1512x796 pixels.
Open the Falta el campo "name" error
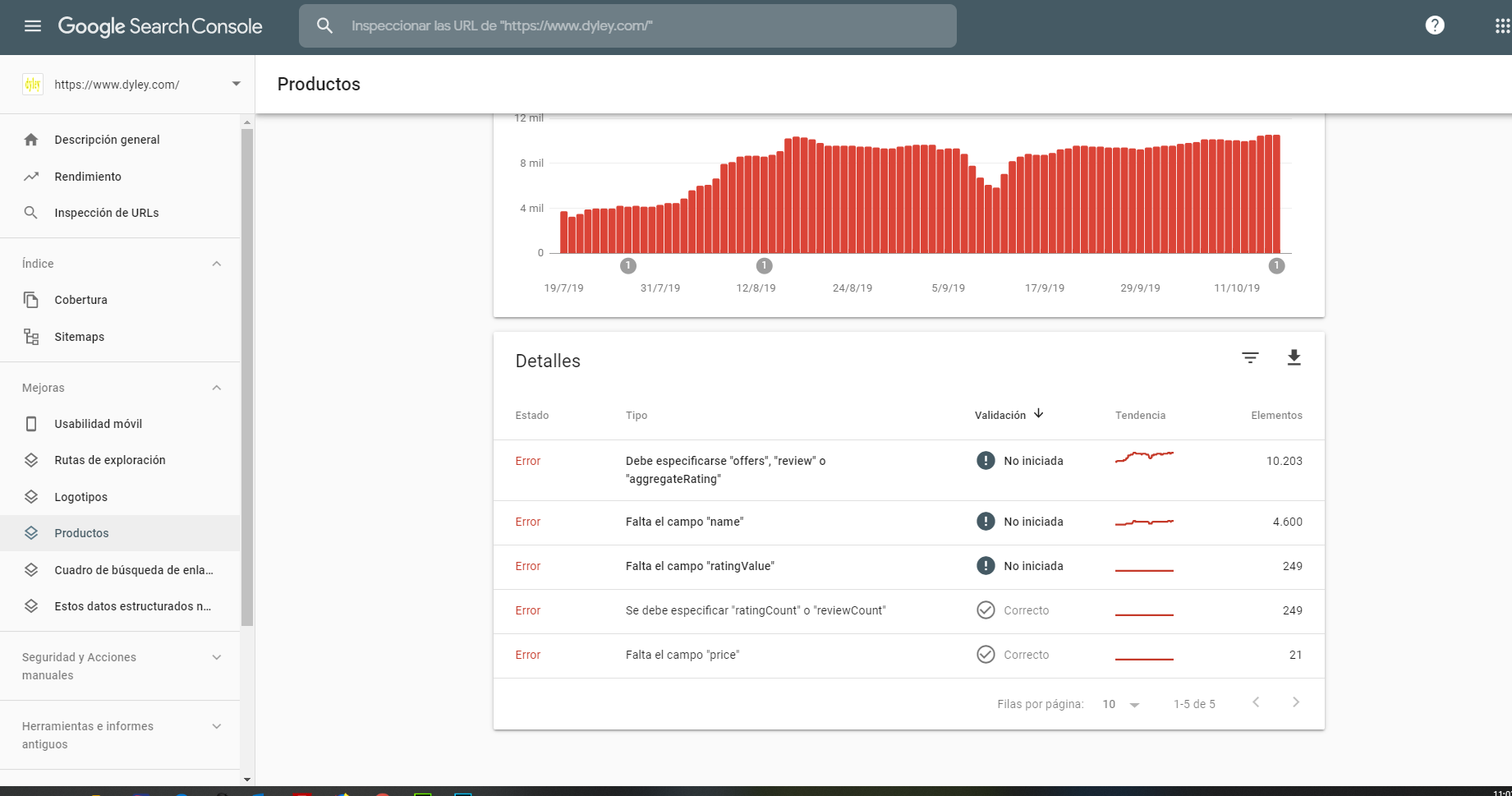tap(908, 523)
